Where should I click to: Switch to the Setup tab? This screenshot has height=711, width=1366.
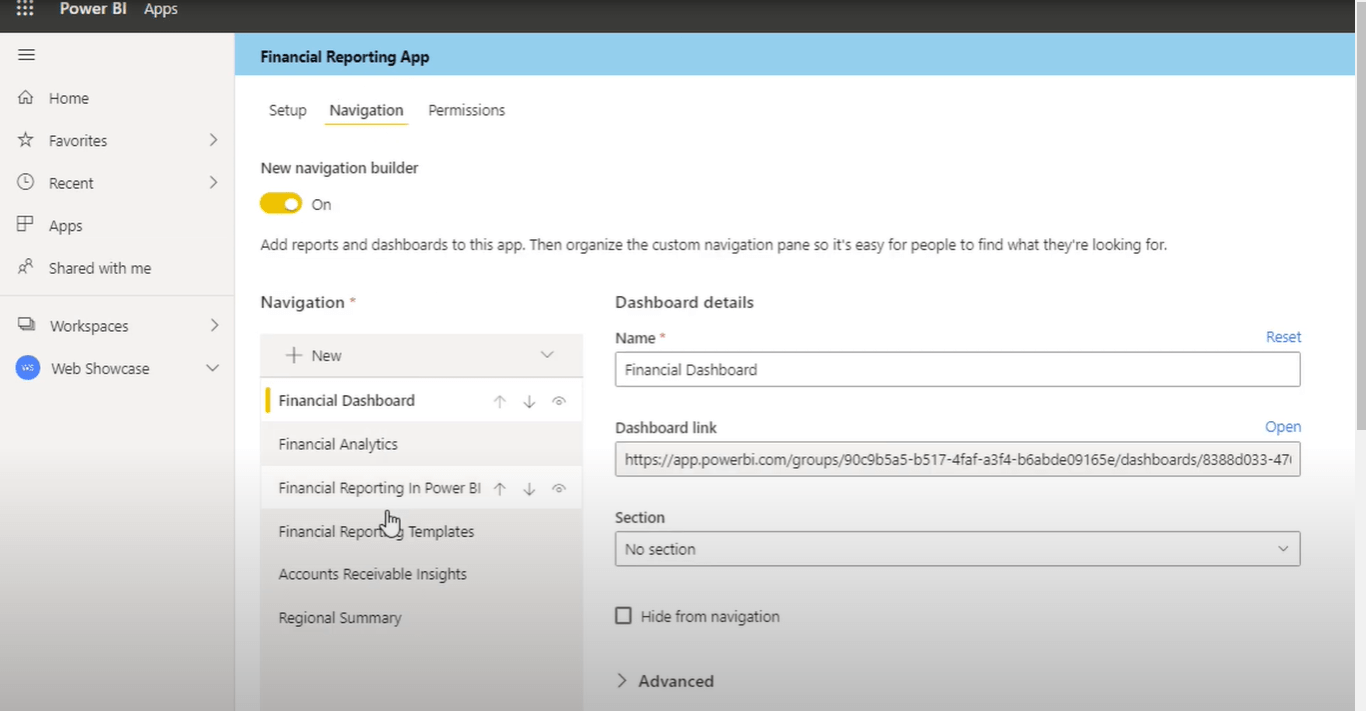(x=287, y=110)
